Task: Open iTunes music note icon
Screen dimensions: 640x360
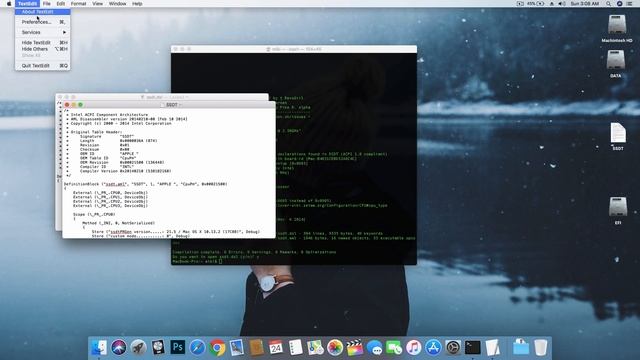Action: click(413, 348)
